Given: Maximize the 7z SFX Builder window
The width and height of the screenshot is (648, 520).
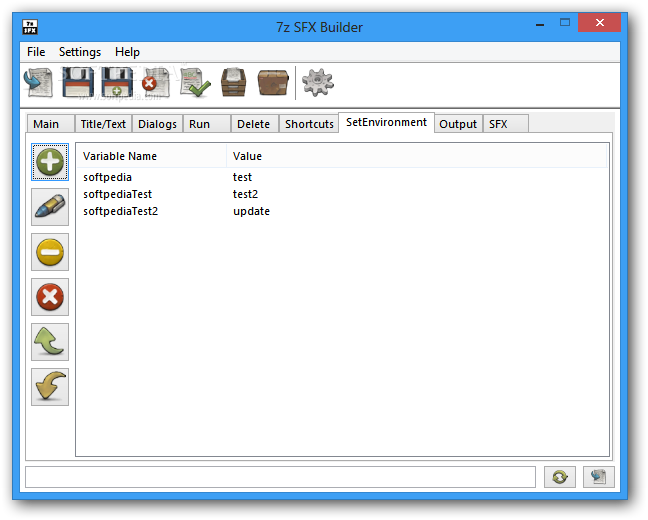Looking at the screenshot, I should [x=565, y=23].
